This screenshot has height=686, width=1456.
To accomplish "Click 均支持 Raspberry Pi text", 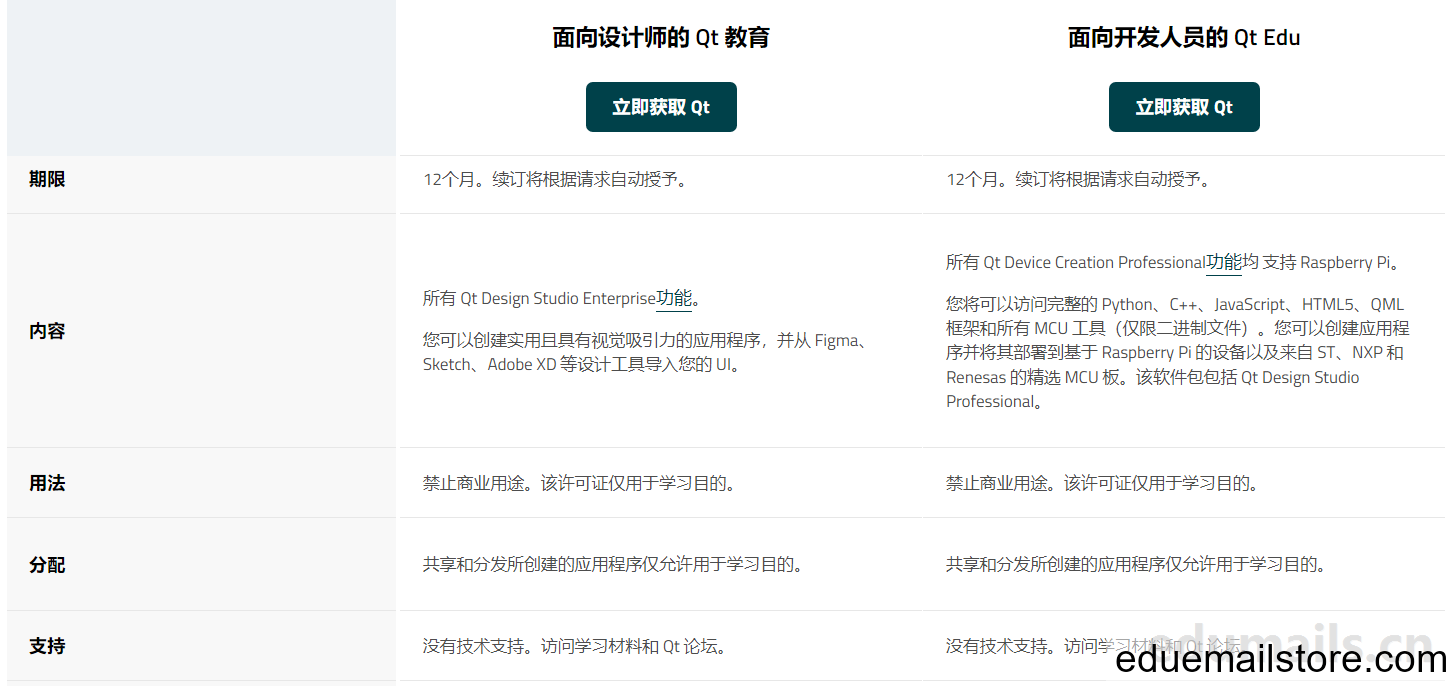I will click(x=1322, y=262).
